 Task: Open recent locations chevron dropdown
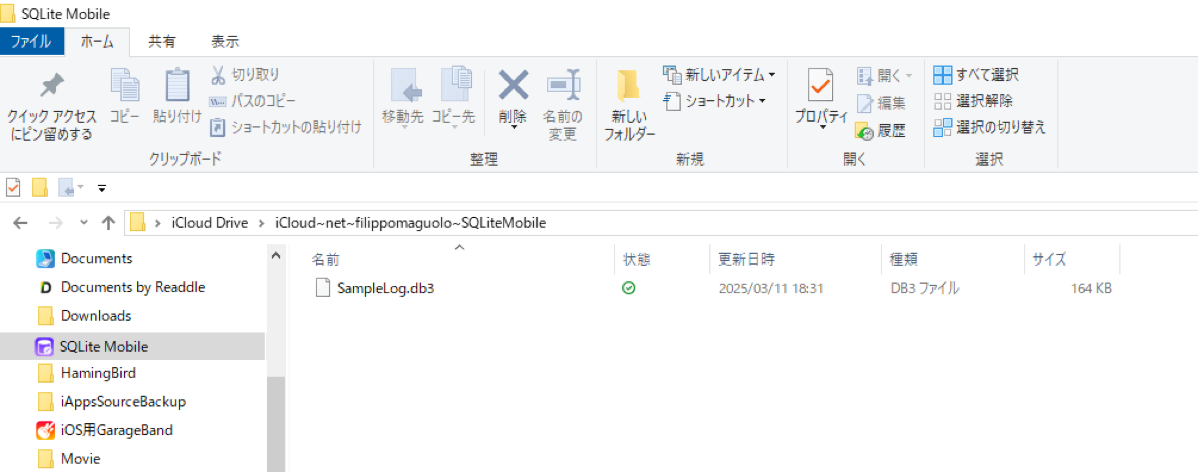click(84, 223)
